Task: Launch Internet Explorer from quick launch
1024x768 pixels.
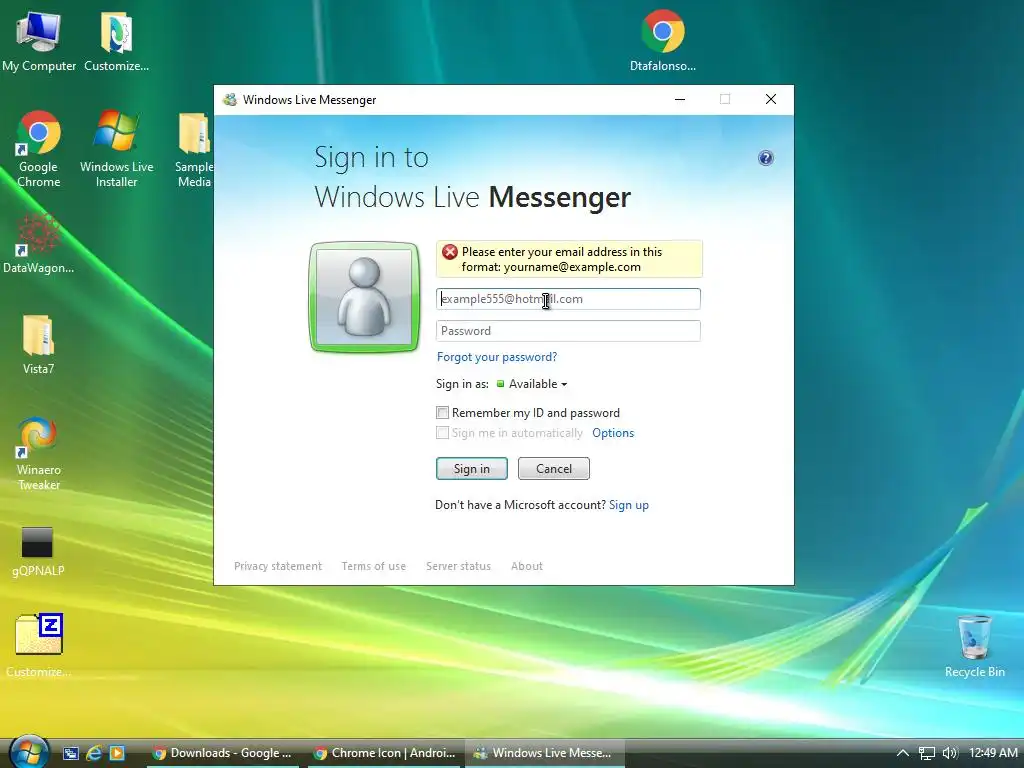Action: point(94,753)
